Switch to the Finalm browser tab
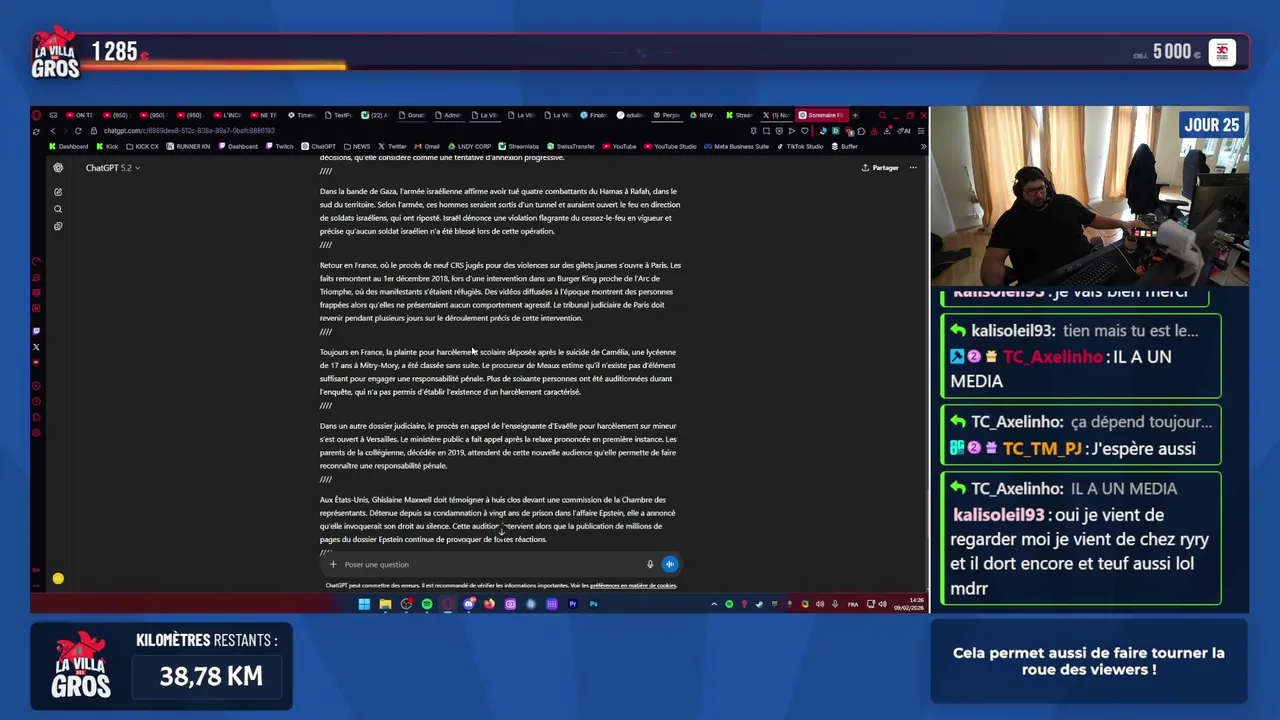 point(594,115)
